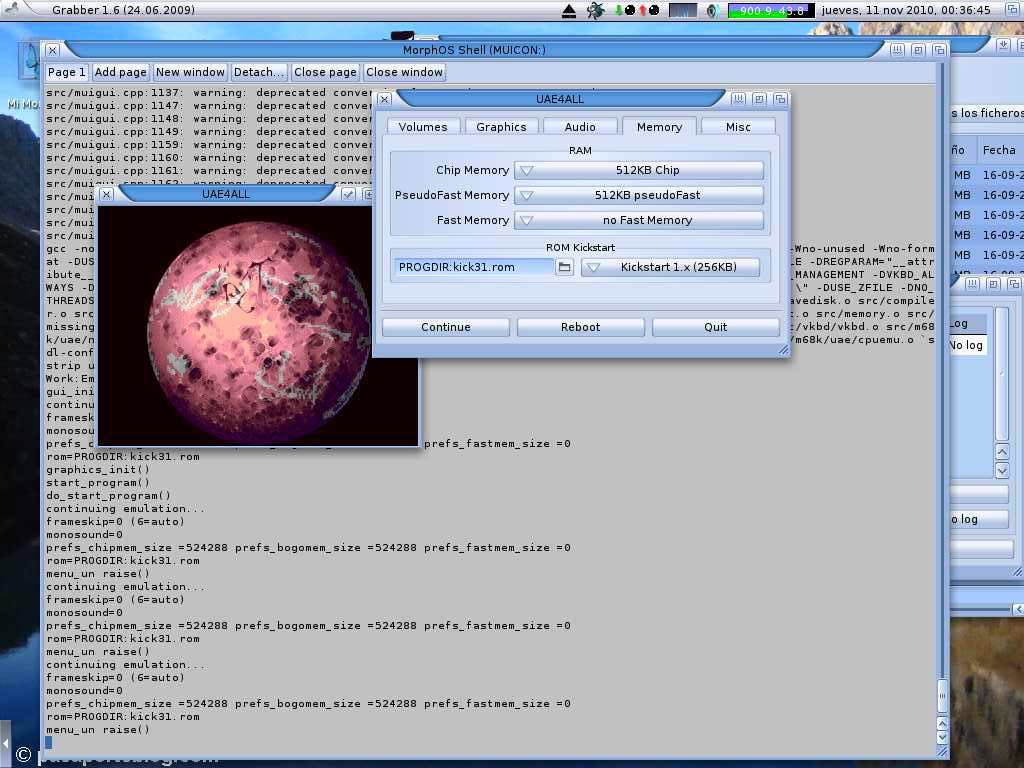
Task: Switch to the Graphics tab
Action: [x=501, y=127]
